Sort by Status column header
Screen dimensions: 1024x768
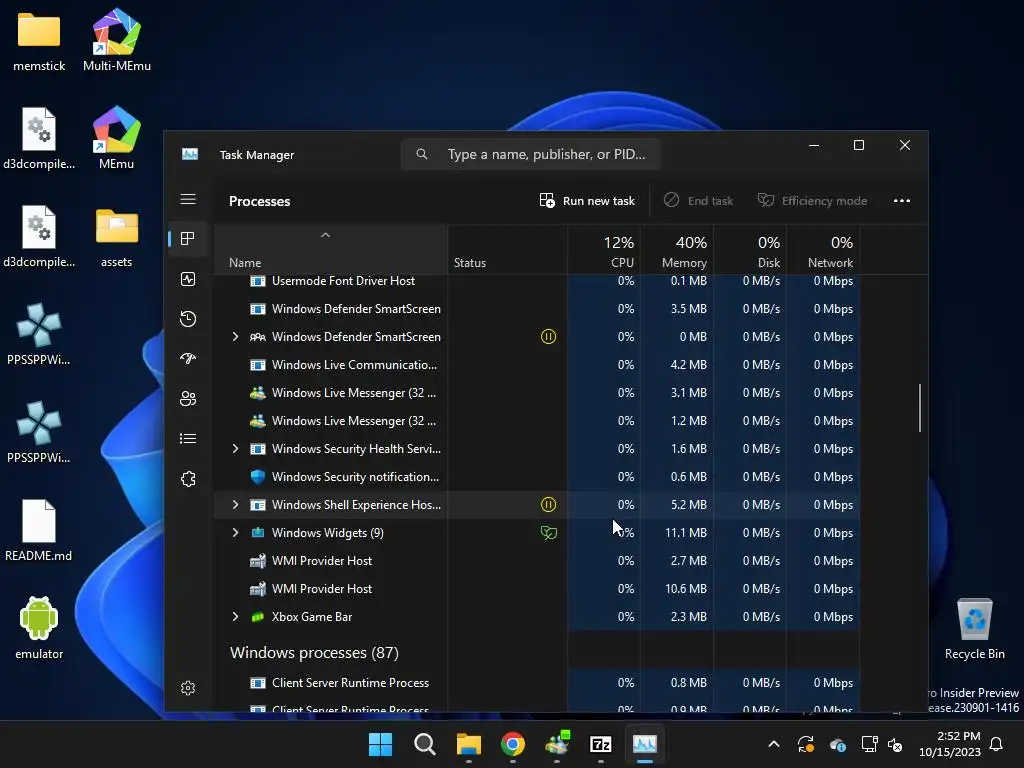click(x=507, y=250)
